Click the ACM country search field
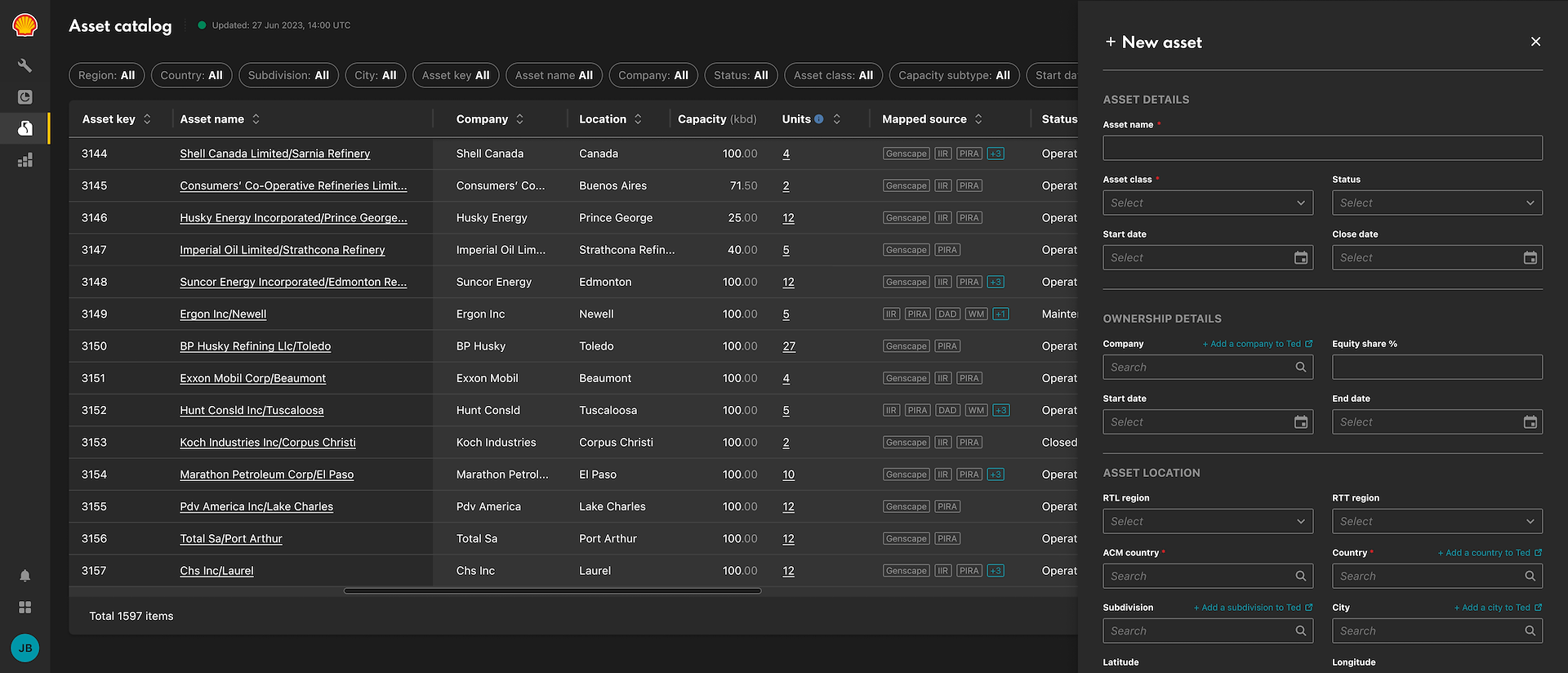Image resolution: width=1568 pixels, height=673 pixels. [x=1208, y=577]
